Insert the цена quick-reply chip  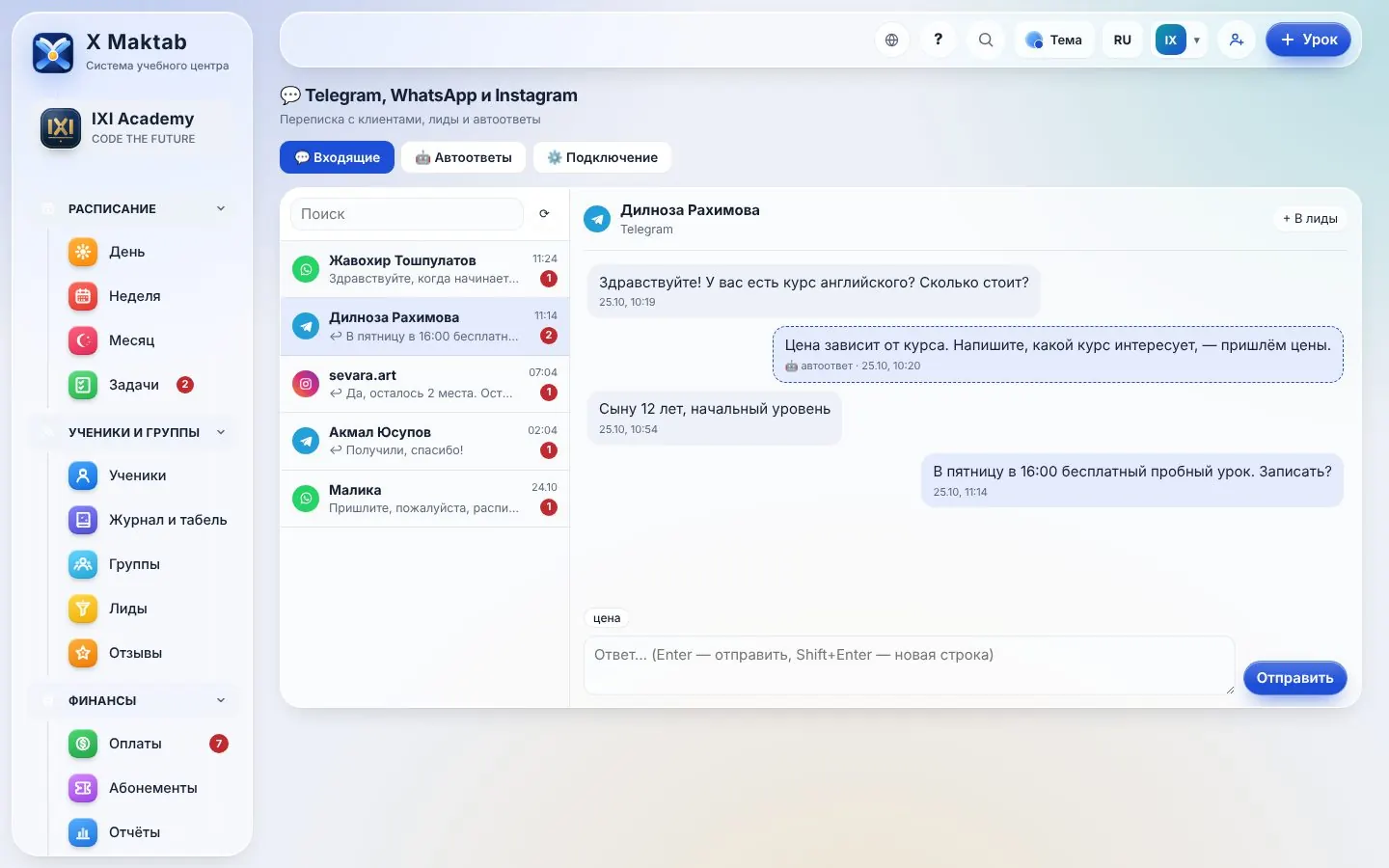point(607,618)
